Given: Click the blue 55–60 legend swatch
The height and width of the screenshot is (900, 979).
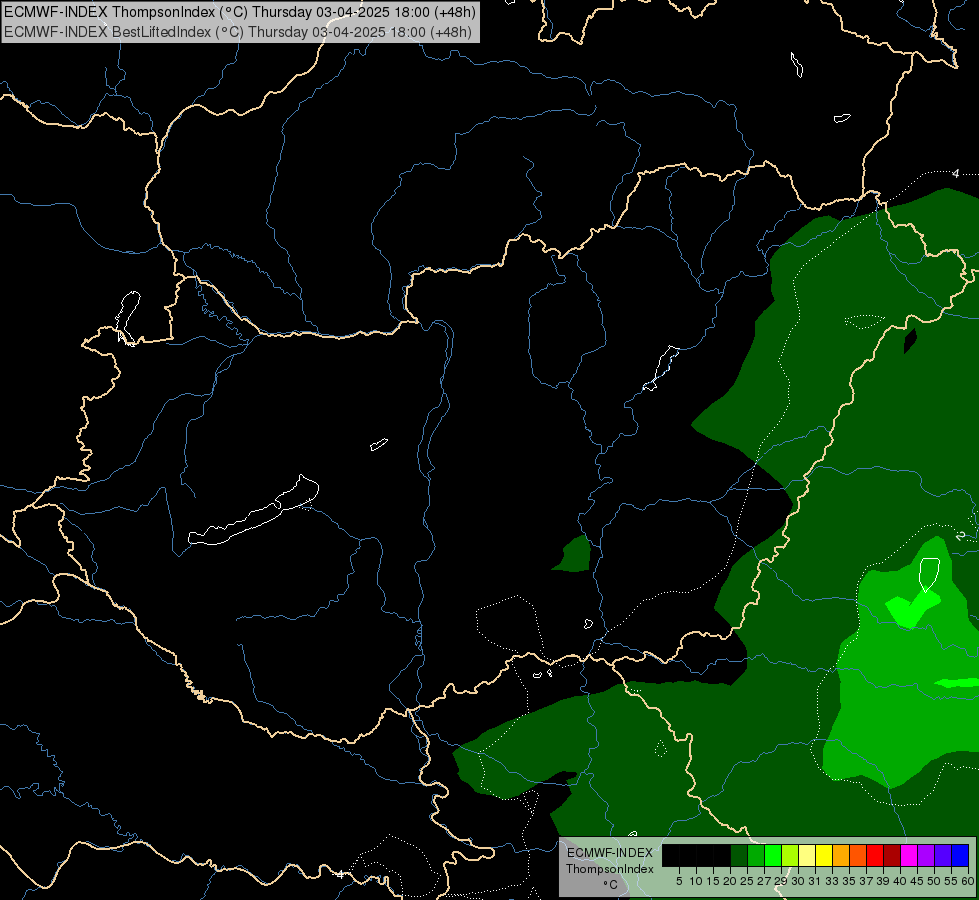Looking at the screenshot, I should point(960,855).
